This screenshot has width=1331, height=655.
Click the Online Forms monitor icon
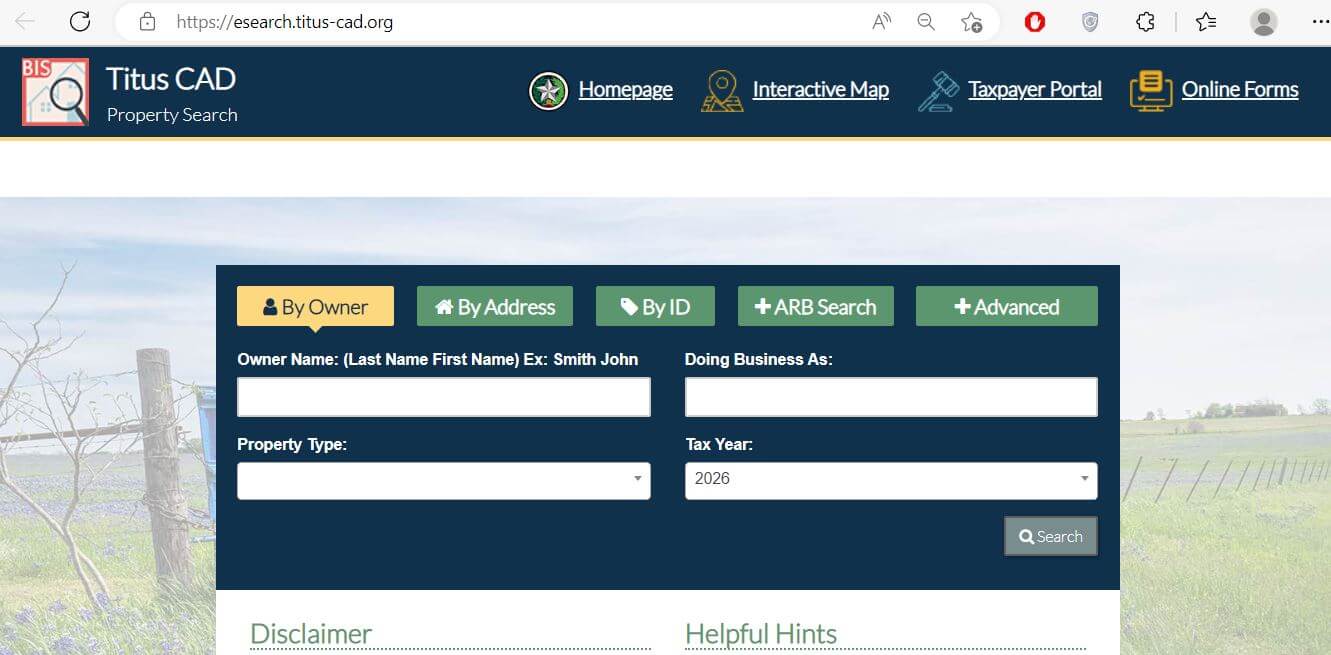click(x=1151, y=91)
